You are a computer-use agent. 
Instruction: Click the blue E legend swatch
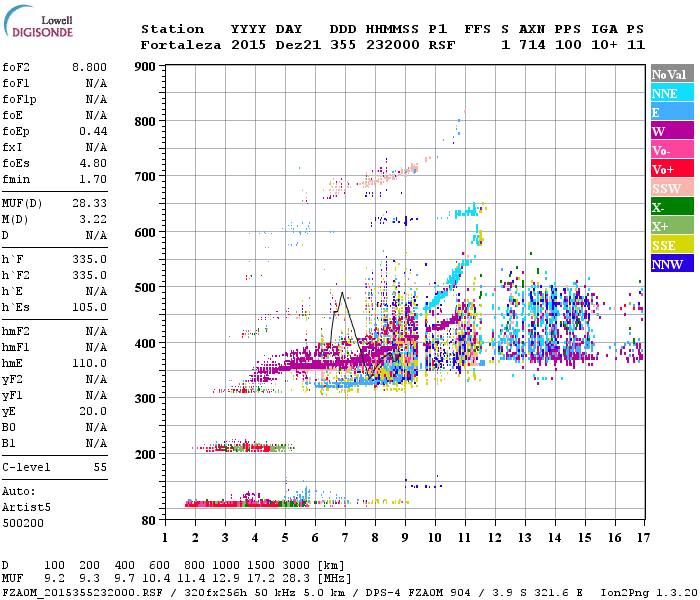coord(672,112)
